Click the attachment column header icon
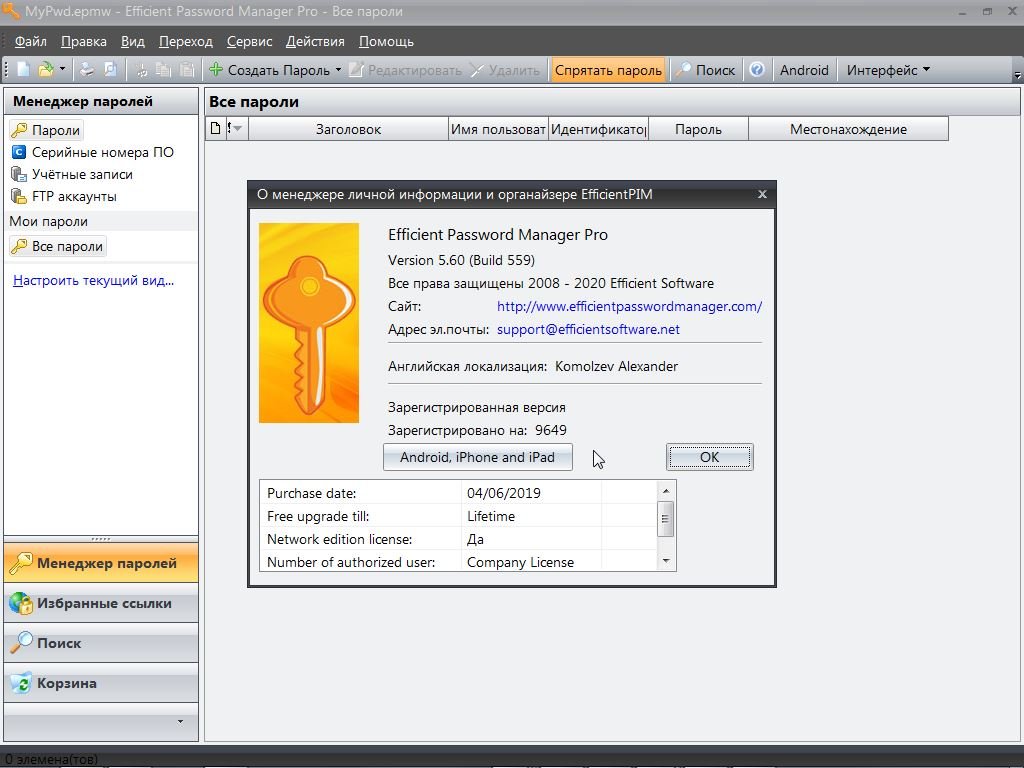 tap(216, 128)
